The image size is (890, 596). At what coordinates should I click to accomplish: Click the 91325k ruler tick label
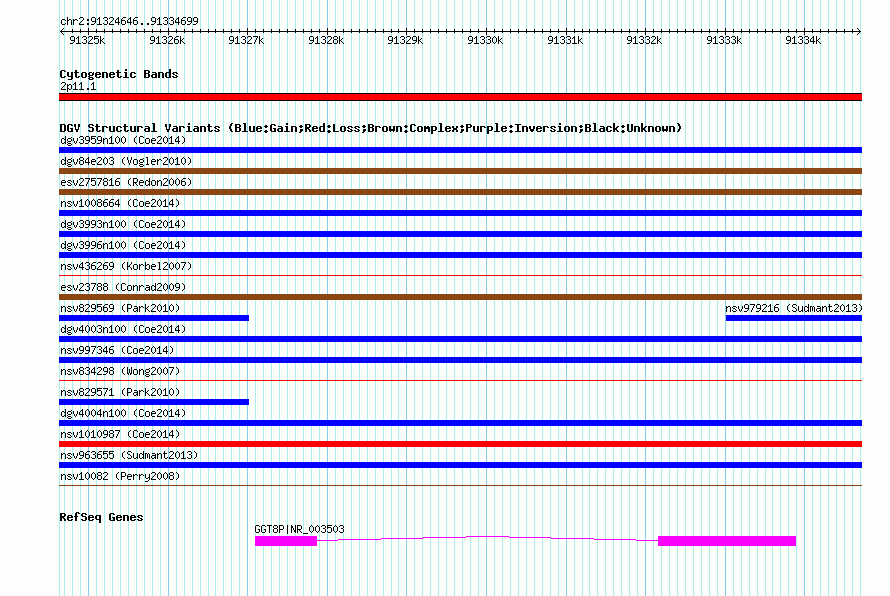(87, 40)
